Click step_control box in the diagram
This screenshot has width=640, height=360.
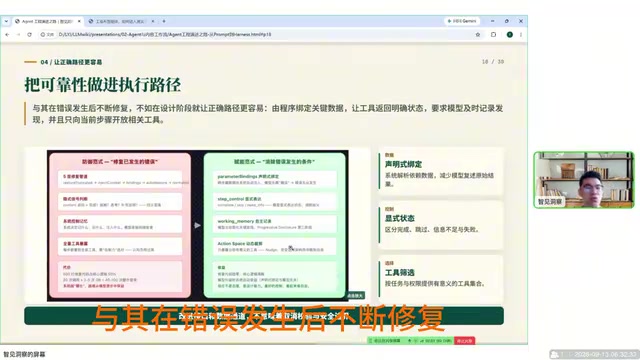point(275,202)
